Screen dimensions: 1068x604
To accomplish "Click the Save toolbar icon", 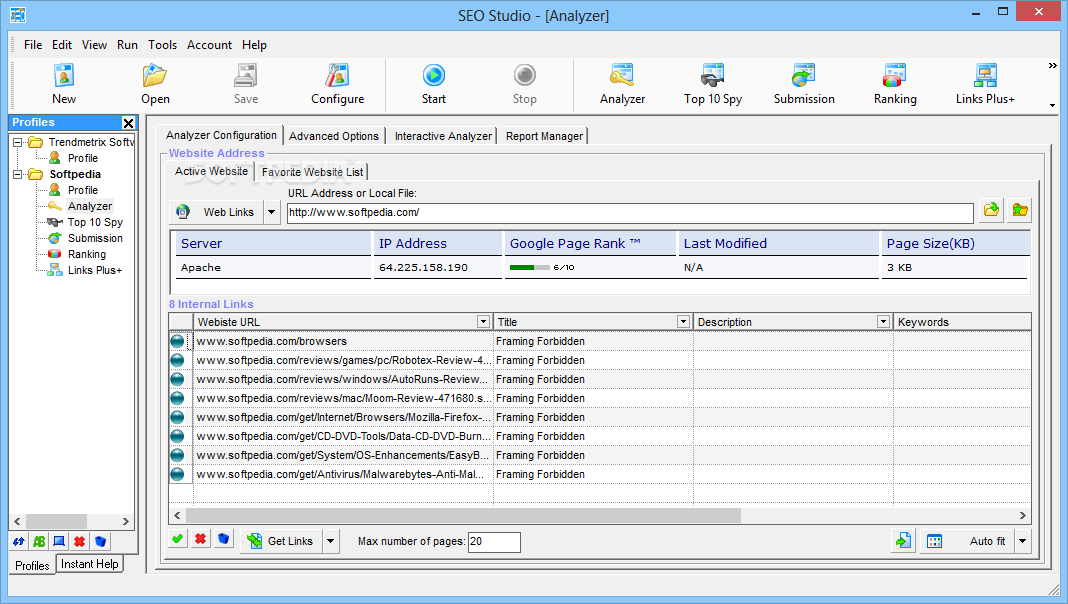I will [246, 84].
